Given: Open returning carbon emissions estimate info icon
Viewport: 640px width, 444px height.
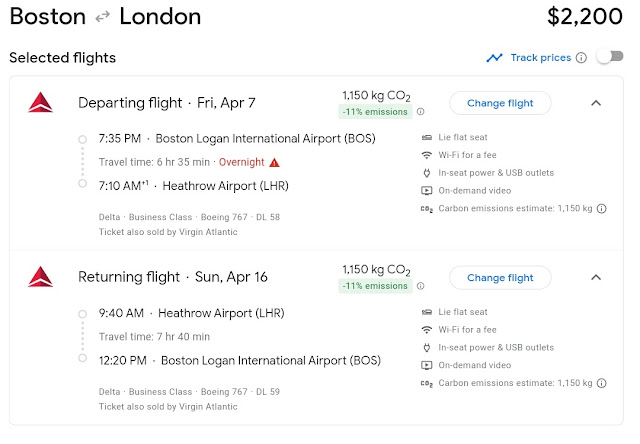Looking at the screenshot, I should pyautogui.click(x=601, y=384).
